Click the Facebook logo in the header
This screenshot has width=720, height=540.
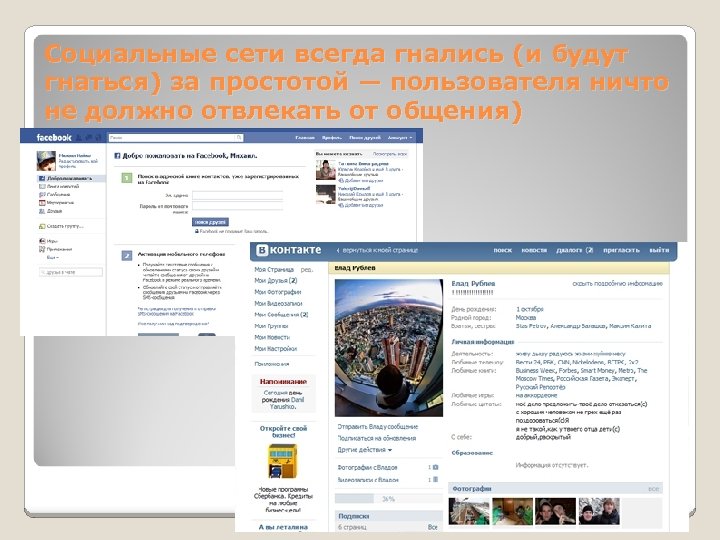[54, 137]
